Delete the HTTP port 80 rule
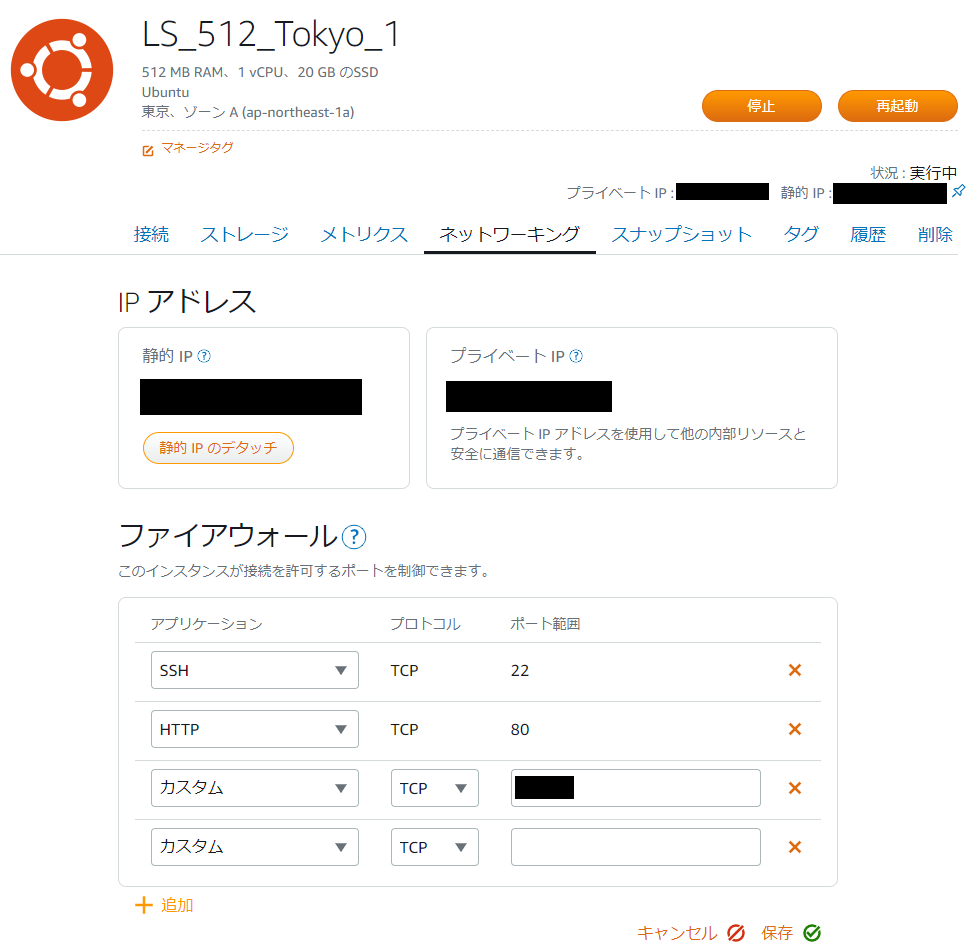The image size is (978, 949). tap(795, 729)
